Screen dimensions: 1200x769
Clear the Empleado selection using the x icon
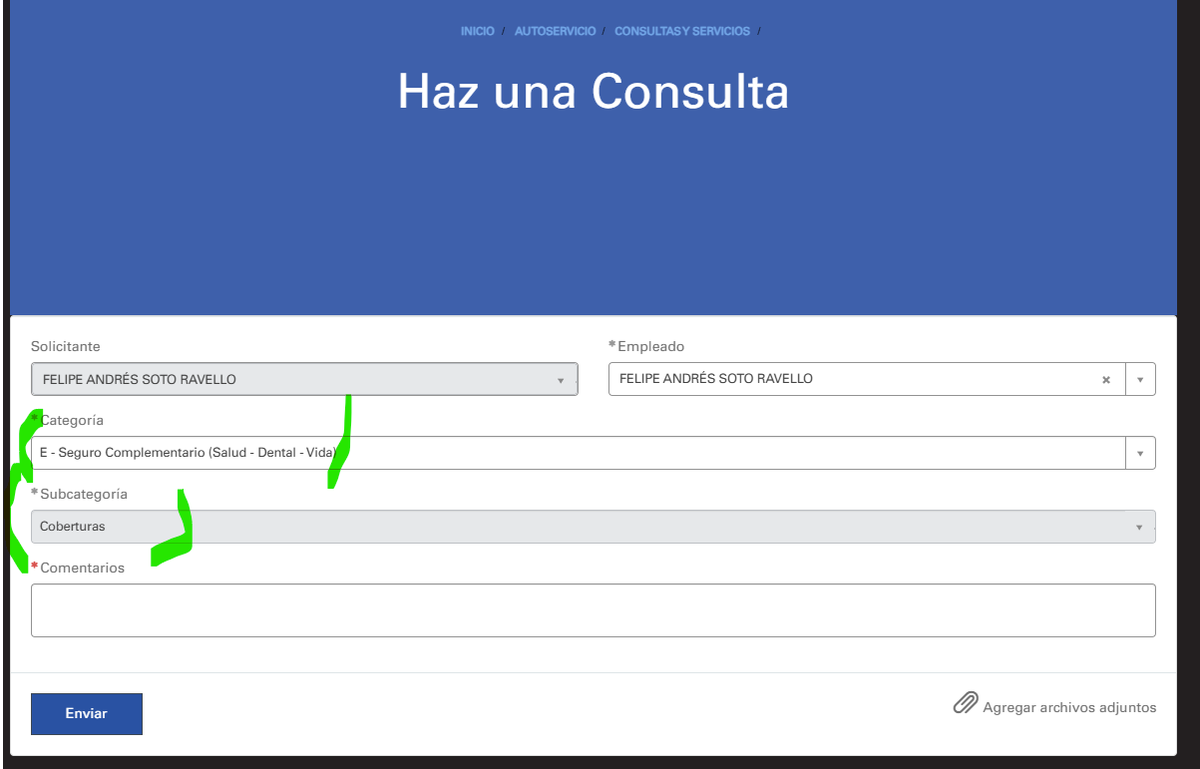click(1106, 379)
